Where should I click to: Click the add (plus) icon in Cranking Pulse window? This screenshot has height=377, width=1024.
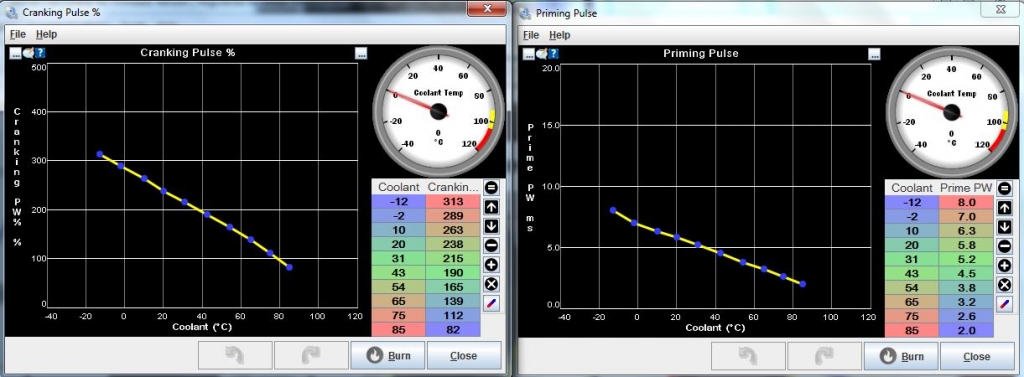coord(492,265)
